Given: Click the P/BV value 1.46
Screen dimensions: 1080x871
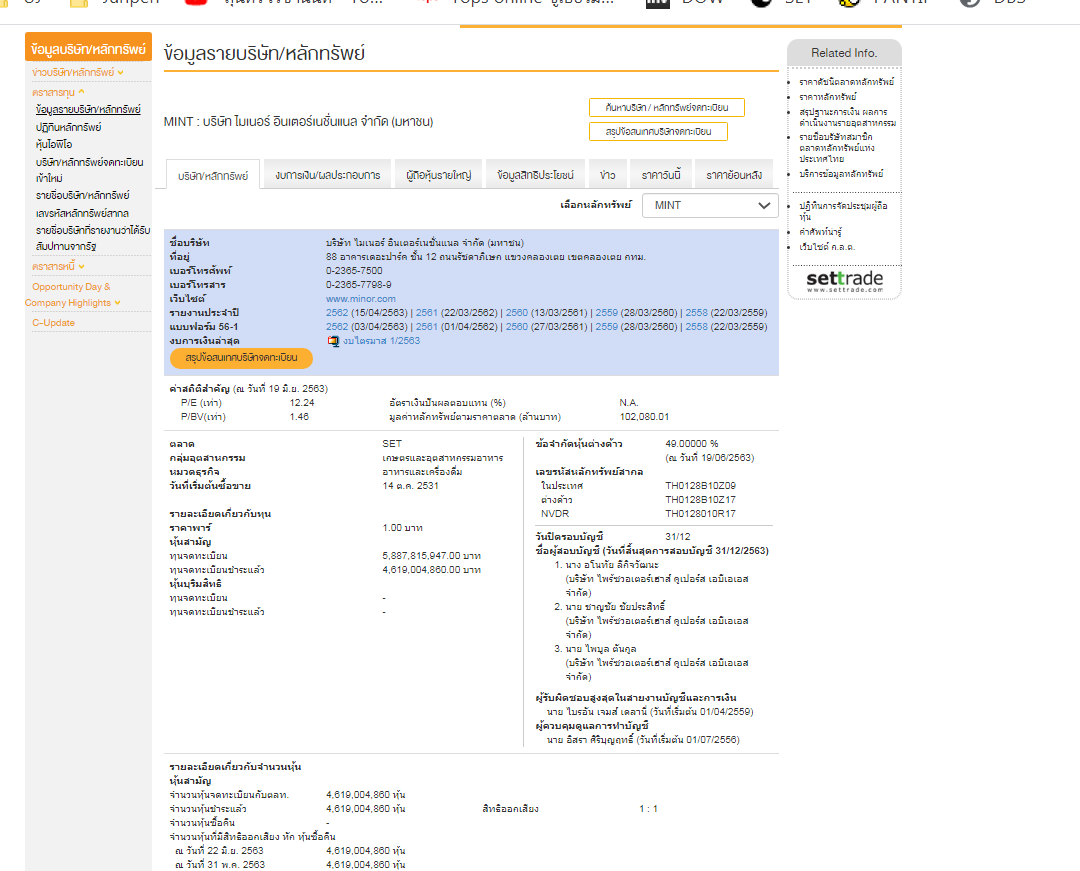Looking at the screenshot, I should [x=299, y=417].
